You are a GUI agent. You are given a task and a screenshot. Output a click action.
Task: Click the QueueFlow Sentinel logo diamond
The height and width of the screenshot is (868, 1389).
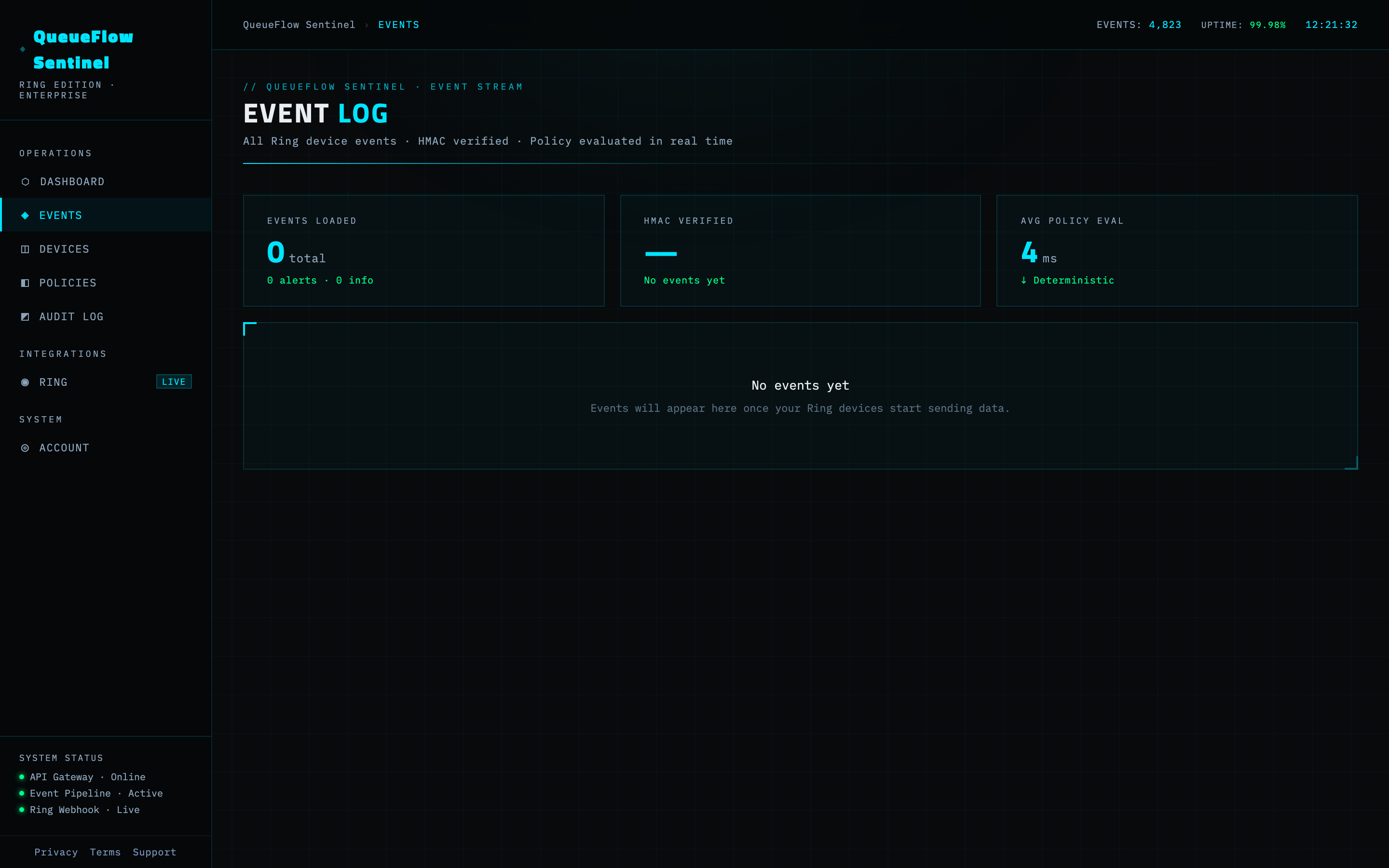(x=22, y=49)
